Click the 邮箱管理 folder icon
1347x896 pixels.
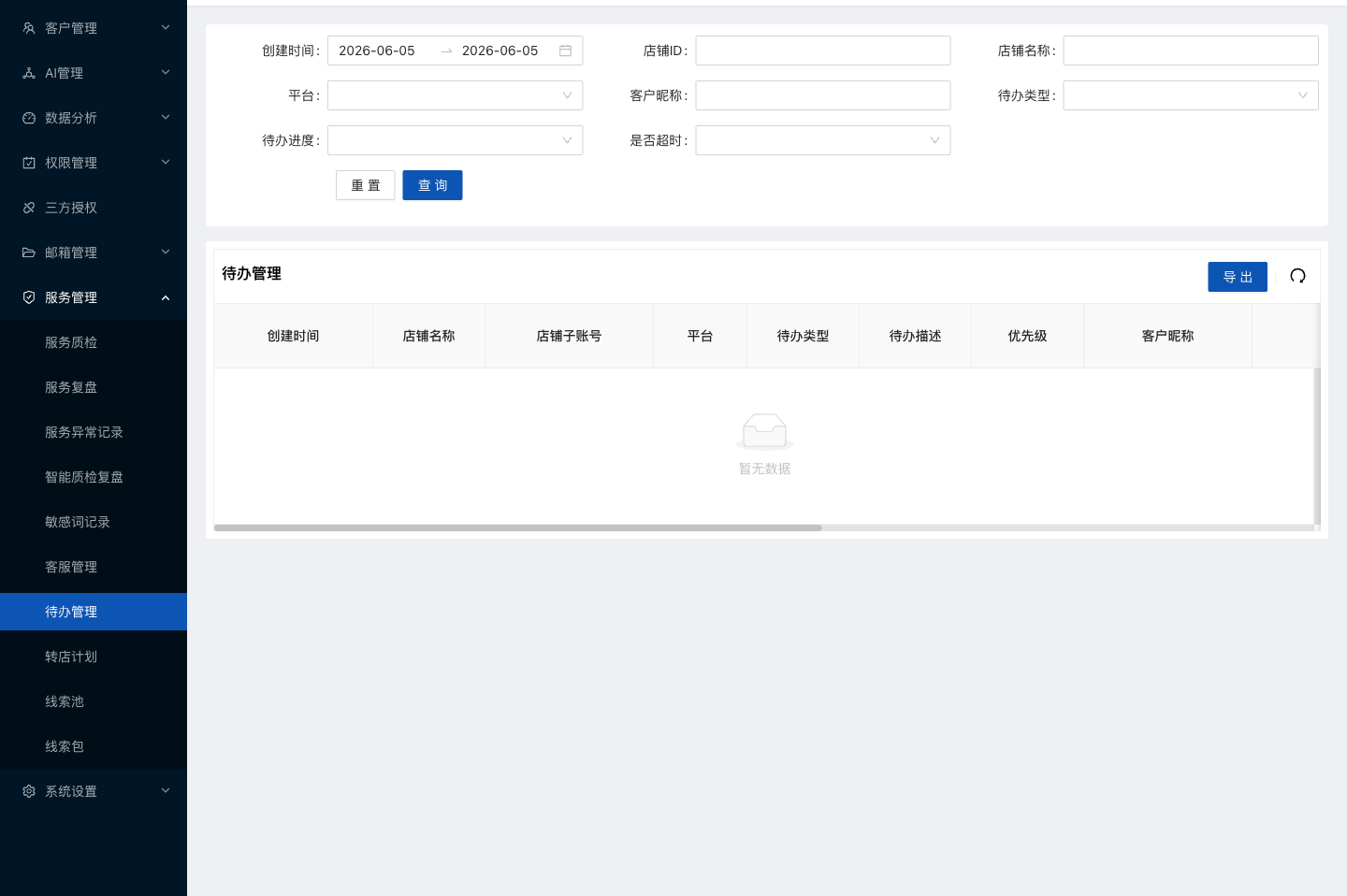pos(29,253)
